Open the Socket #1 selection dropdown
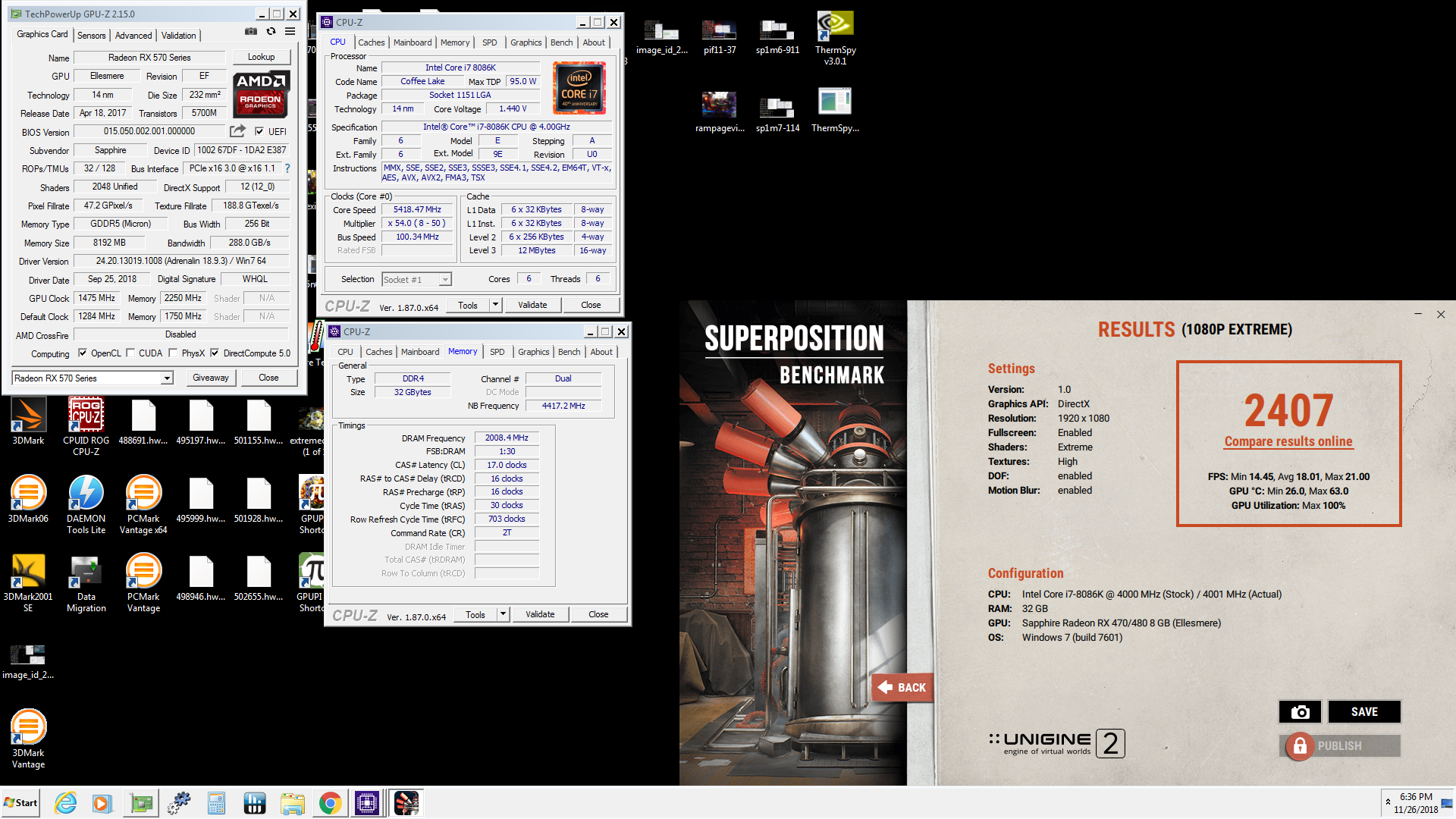 pyautogui.click(x=445, y=280)
